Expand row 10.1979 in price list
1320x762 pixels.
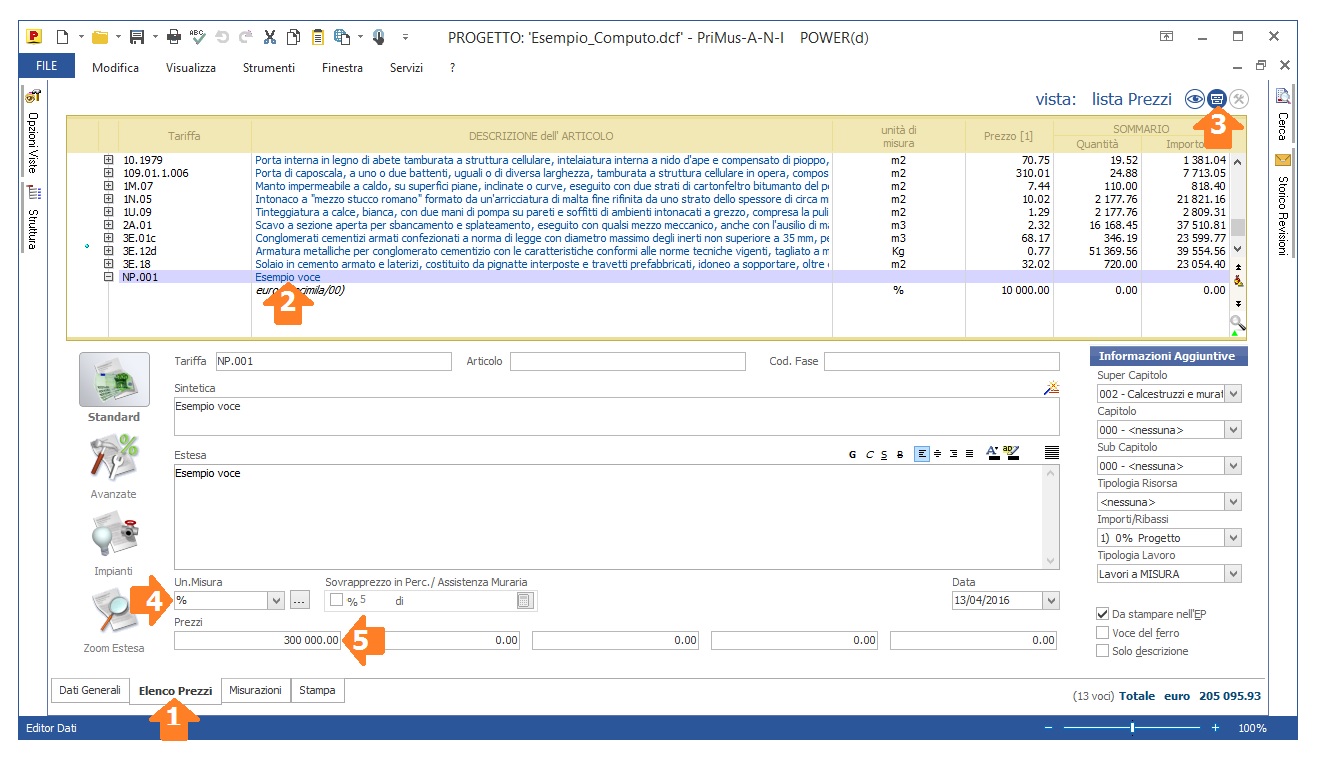[109, 160]
